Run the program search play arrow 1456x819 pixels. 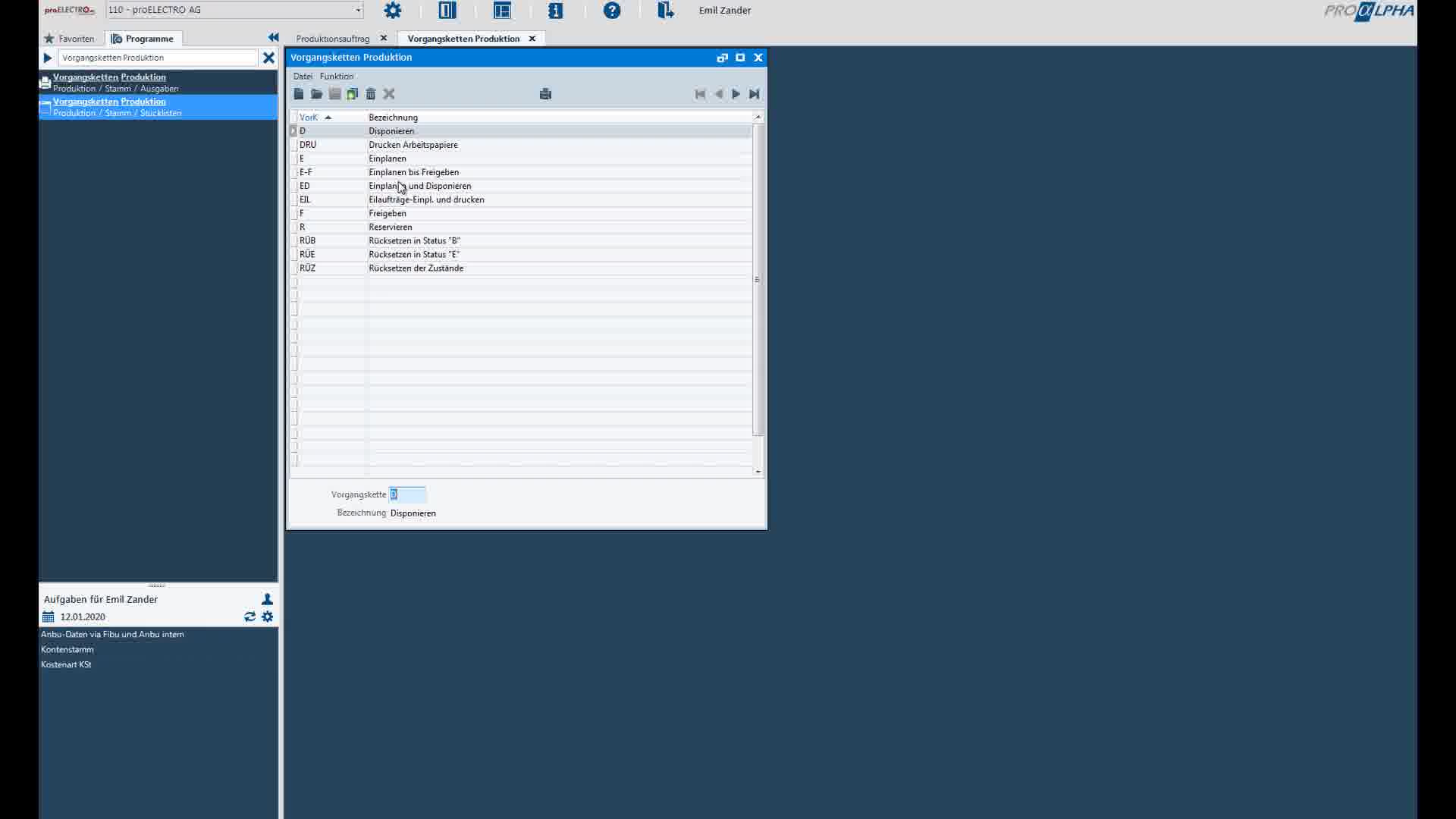(48, 58)
